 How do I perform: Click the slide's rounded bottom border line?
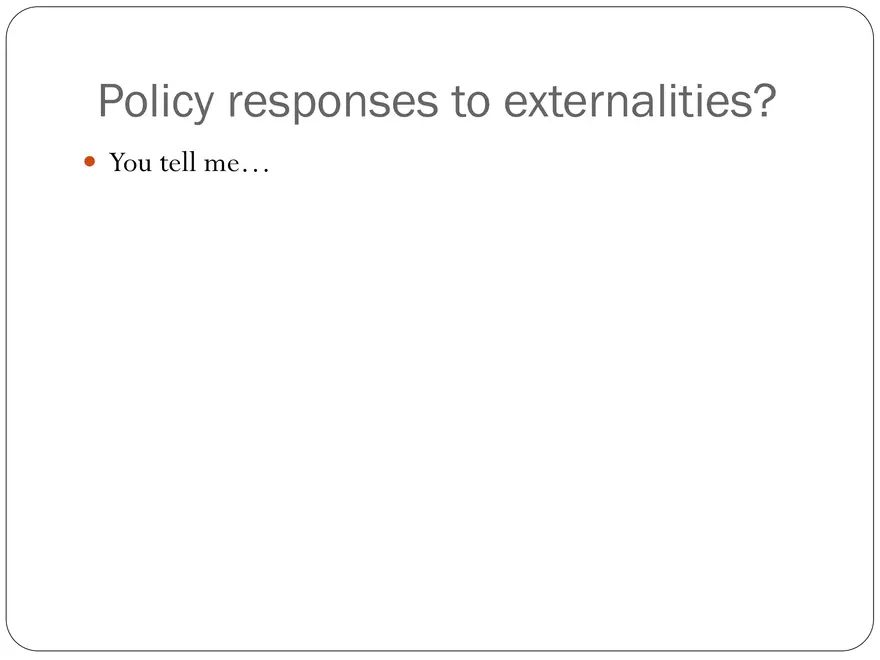tap(440, 651)
